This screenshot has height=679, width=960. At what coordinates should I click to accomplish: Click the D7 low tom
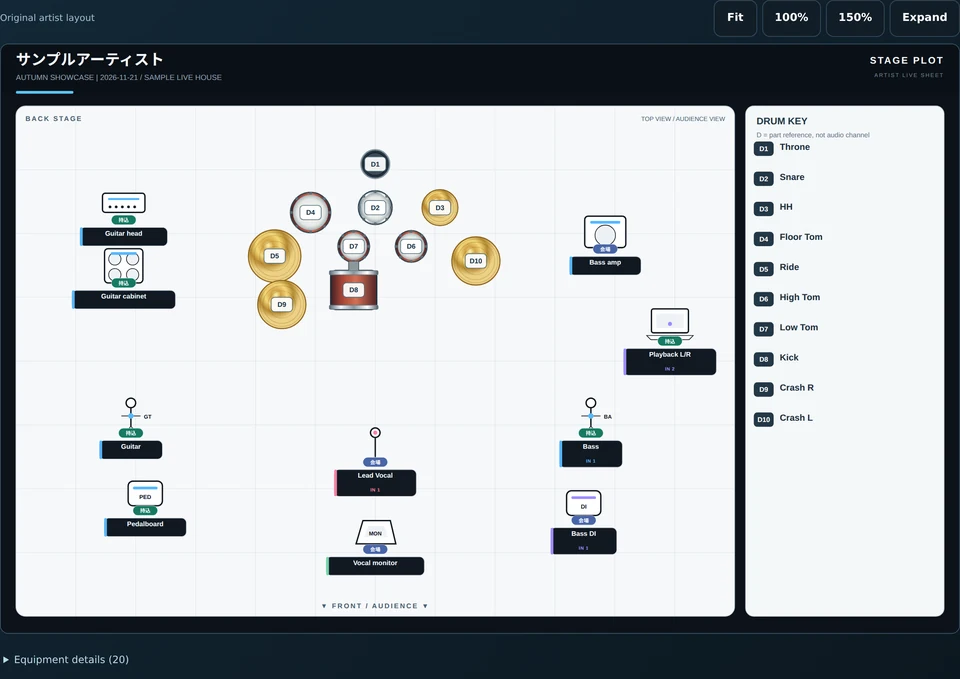tap(354, 246)
